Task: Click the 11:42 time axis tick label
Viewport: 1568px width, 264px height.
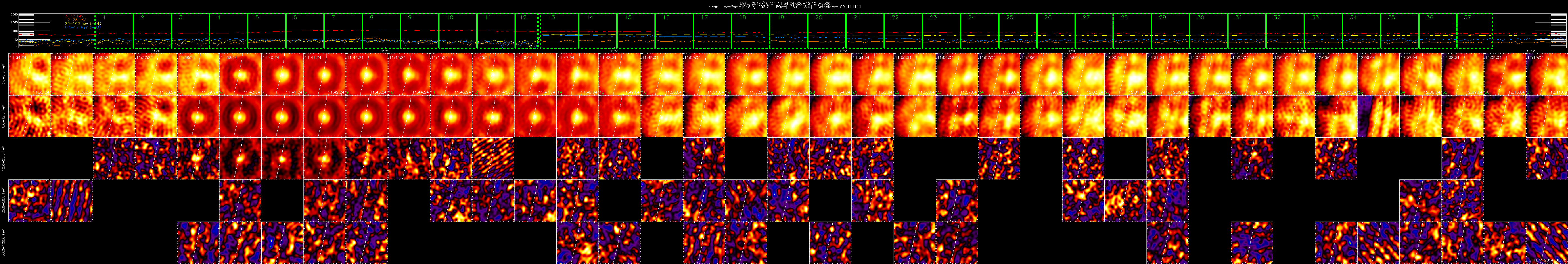Action: 385,51
